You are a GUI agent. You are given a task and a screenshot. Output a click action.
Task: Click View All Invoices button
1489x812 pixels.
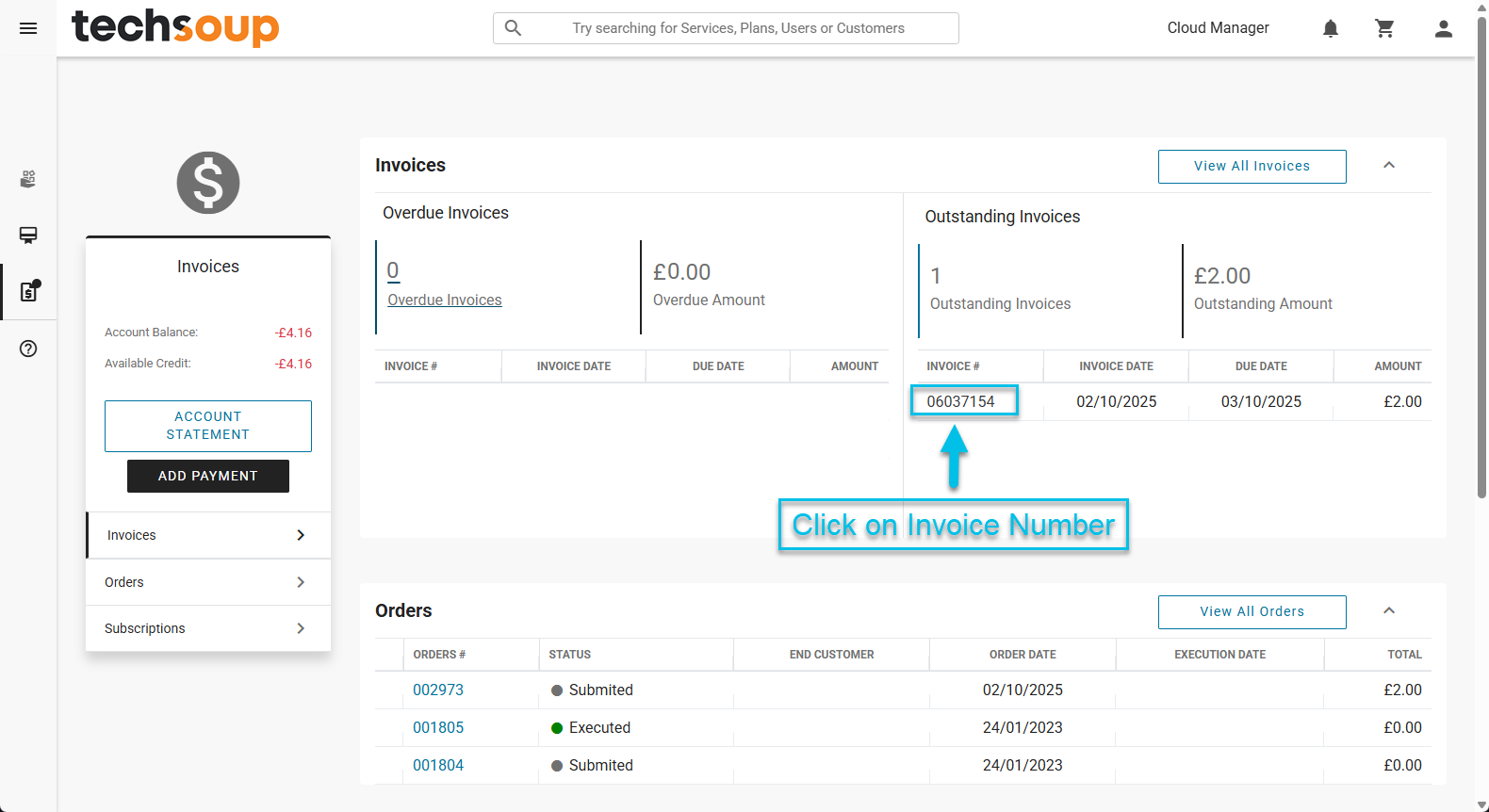point(1252,167)
